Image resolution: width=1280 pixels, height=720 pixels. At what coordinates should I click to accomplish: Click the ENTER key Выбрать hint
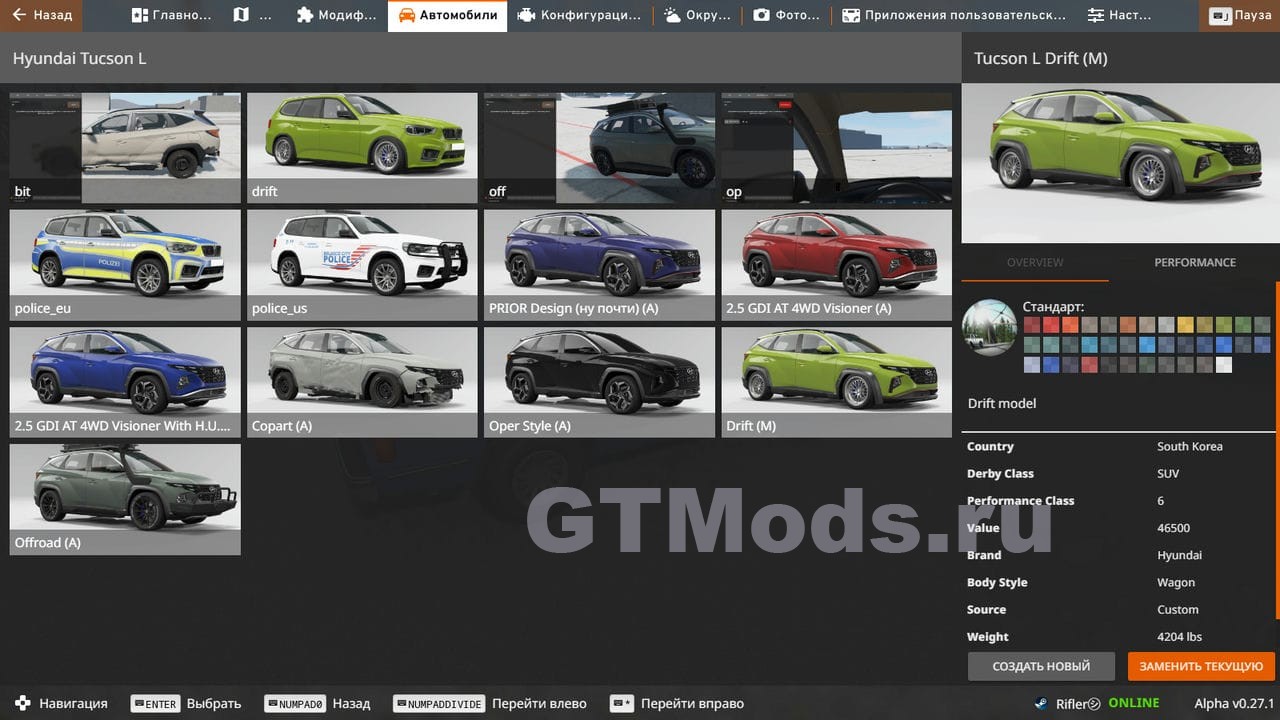click(186, 703)
